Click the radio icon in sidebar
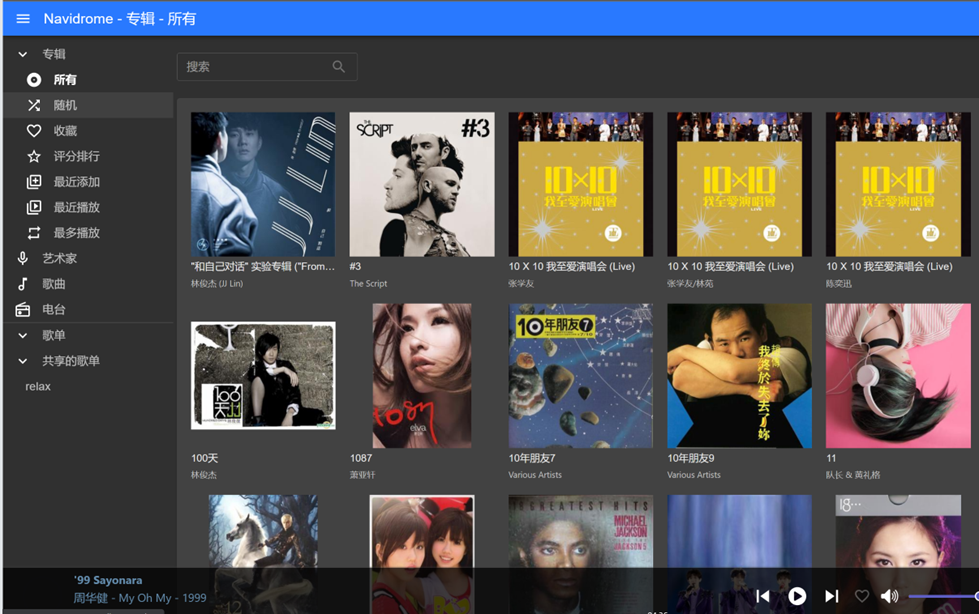The height and width of the screenshot is (614, 979). [x=23, y=310]
